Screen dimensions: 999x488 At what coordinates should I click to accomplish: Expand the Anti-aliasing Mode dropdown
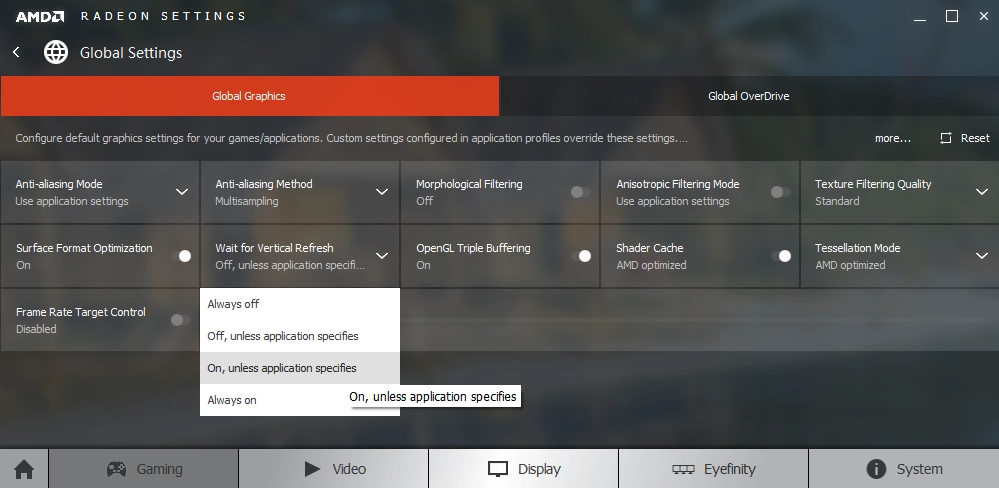click(x=182, y=192)
